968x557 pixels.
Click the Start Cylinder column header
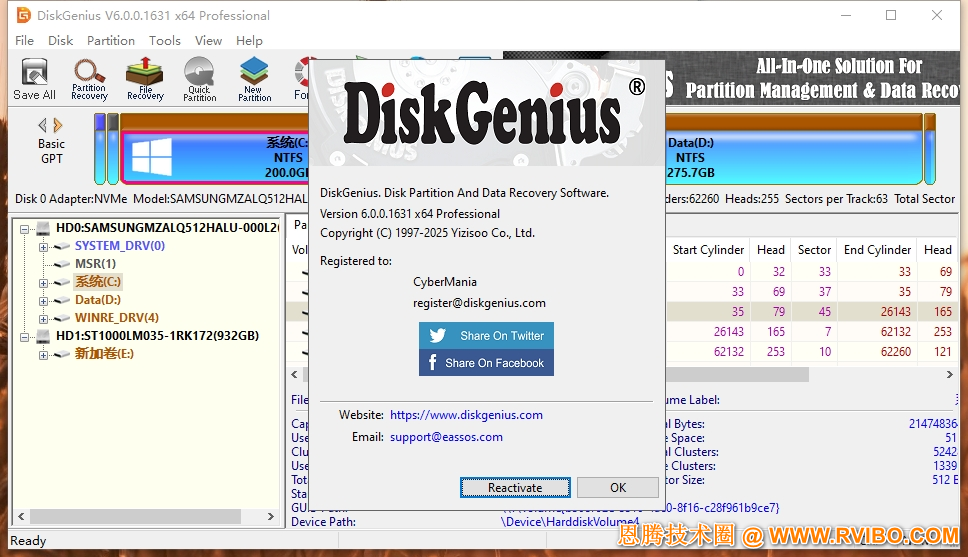(x=708, y=249)
